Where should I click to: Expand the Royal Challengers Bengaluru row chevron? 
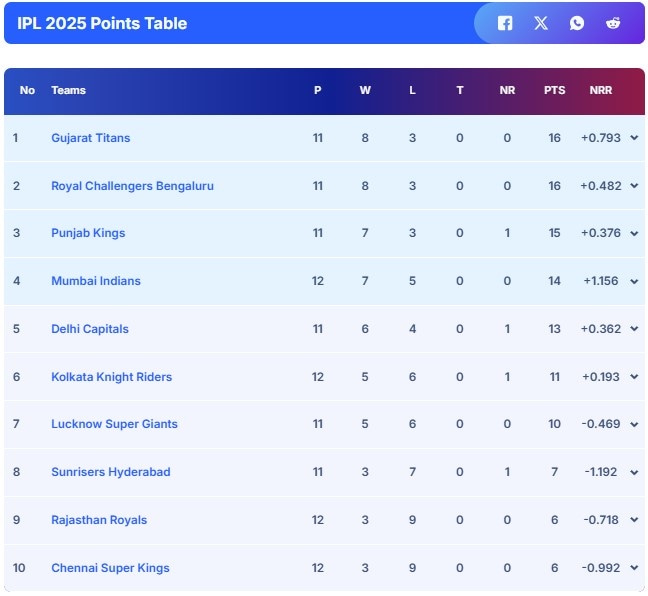tap(634, 186)
